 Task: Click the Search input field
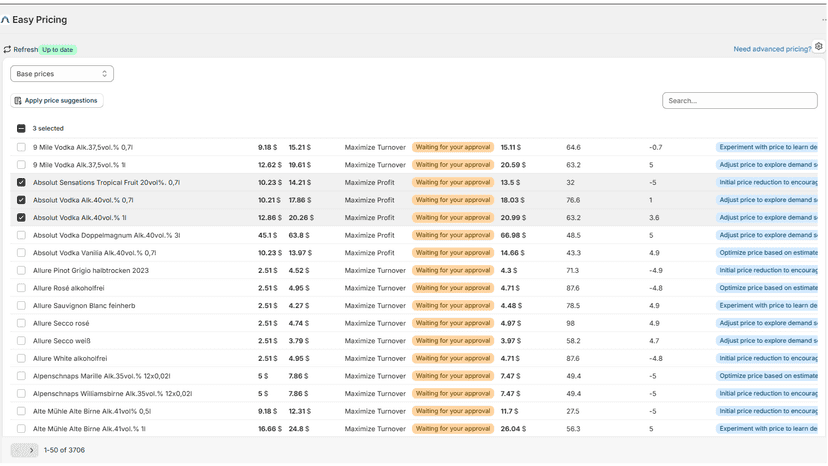tap(739, 100)
